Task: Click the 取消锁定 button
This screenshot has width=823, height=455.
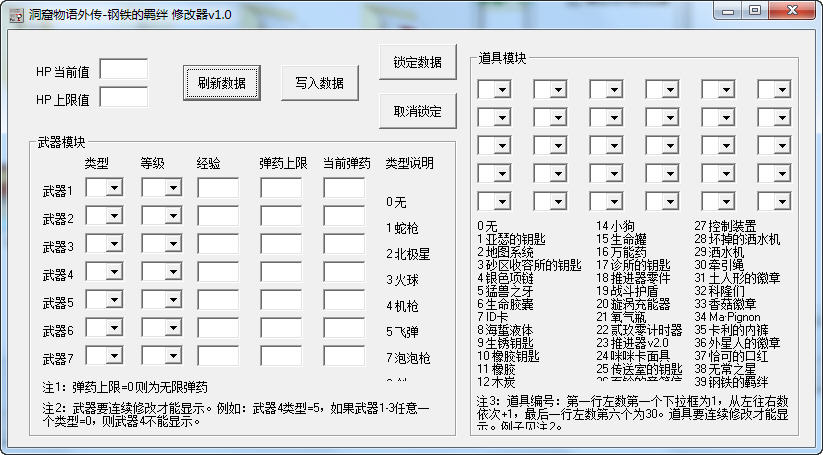Action: coord(418,111)
